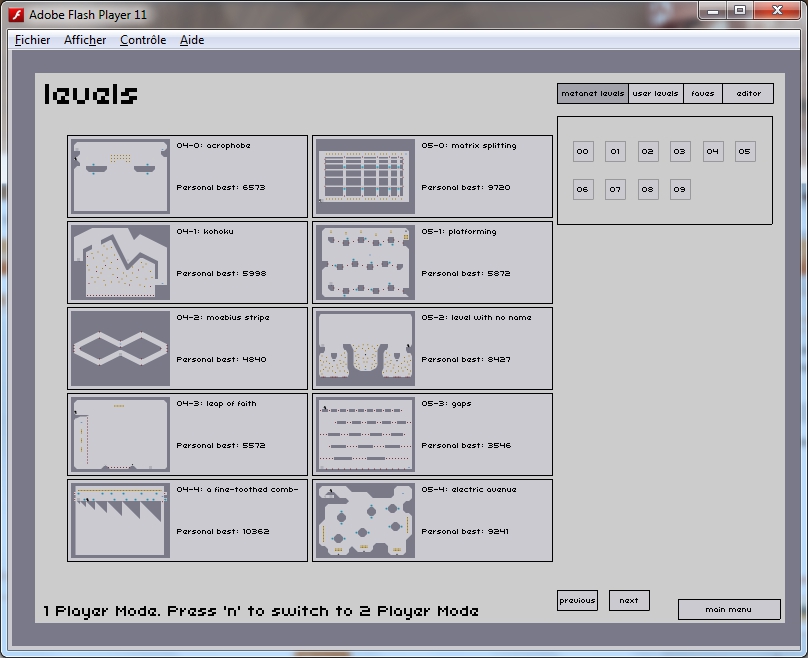Switch to the user levels tab
808x658 pixels.
coord(655,94)
